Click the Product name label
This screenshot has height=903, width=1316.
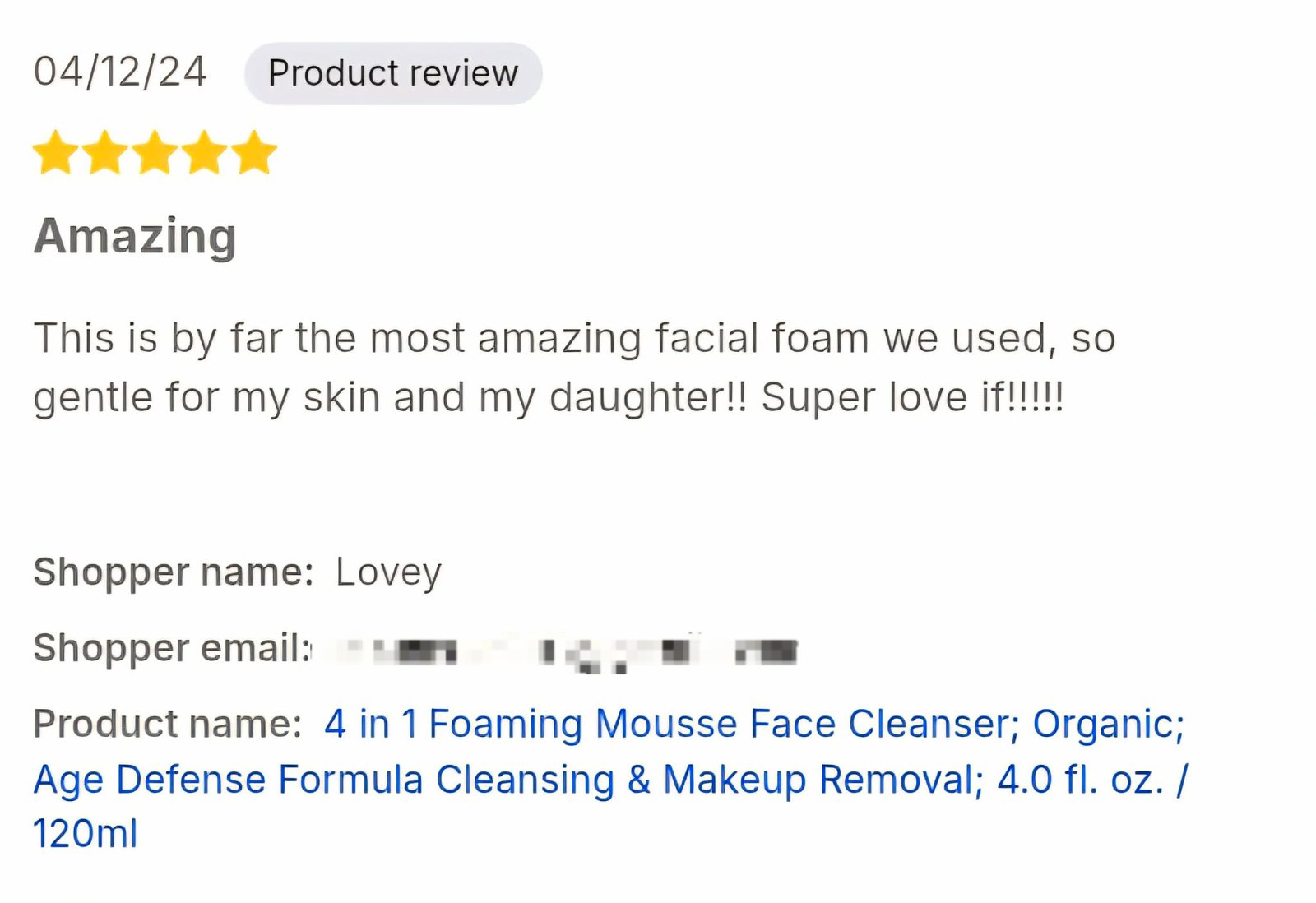coord(168,724)
